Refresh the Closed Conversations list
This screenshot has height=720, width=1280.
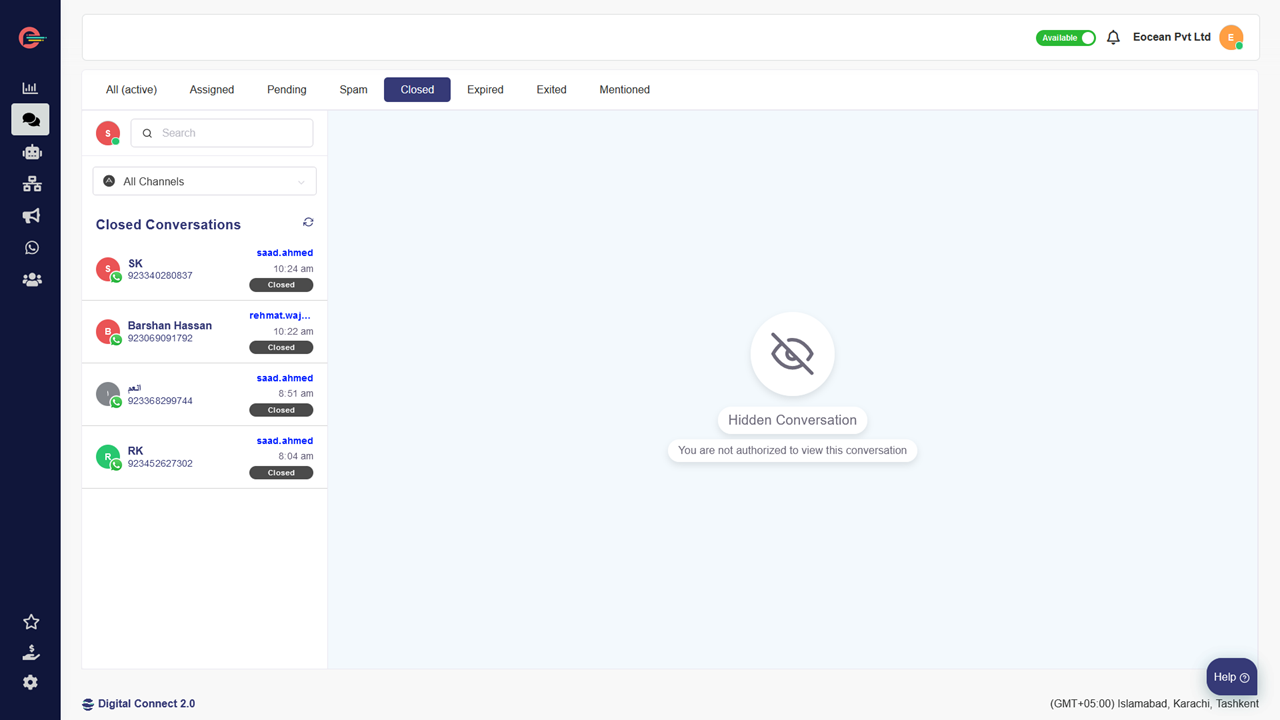[x=308, y=222]
